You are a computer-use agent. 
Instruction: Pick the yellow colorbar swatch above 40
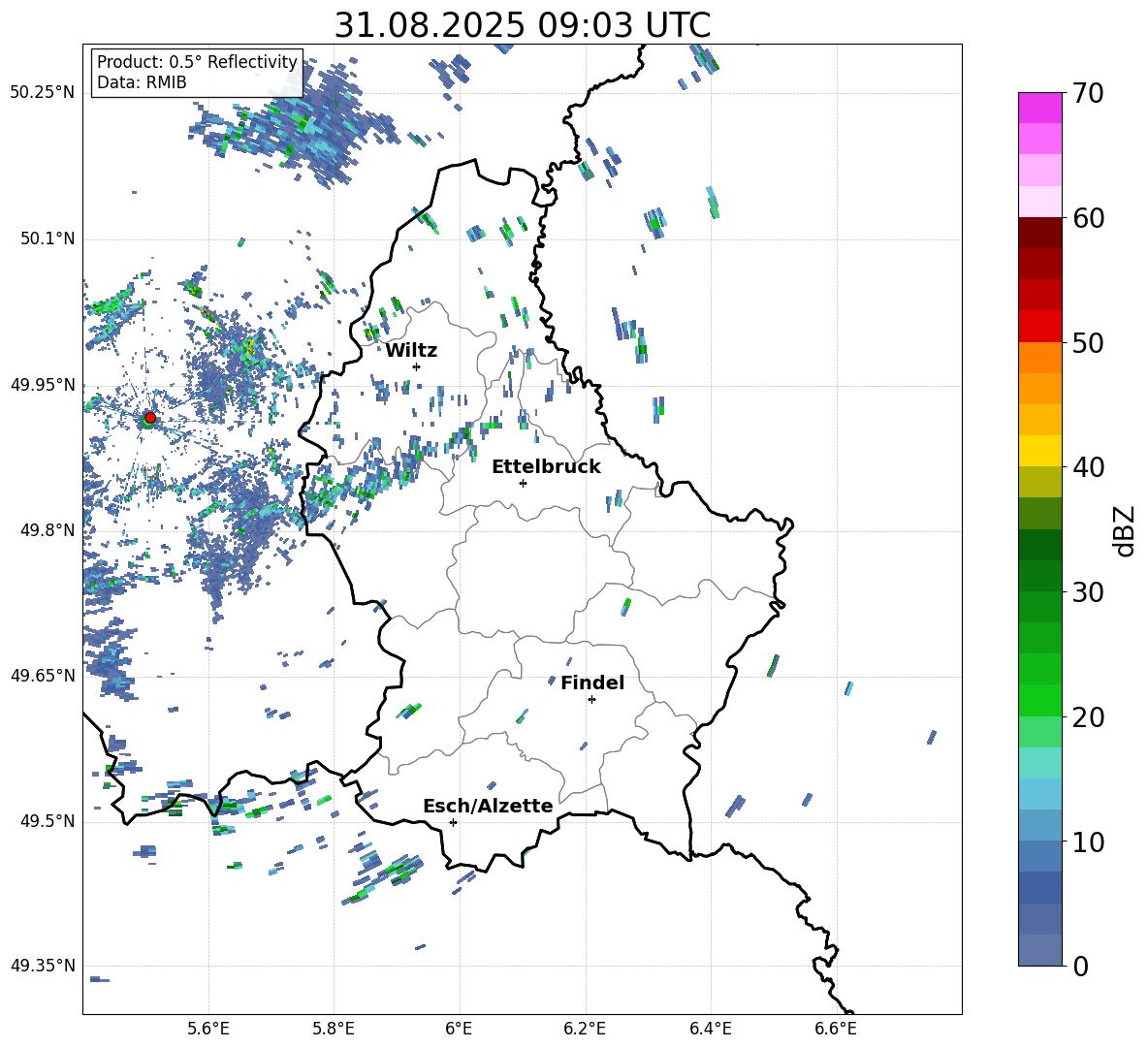(x=1040, y=451)
